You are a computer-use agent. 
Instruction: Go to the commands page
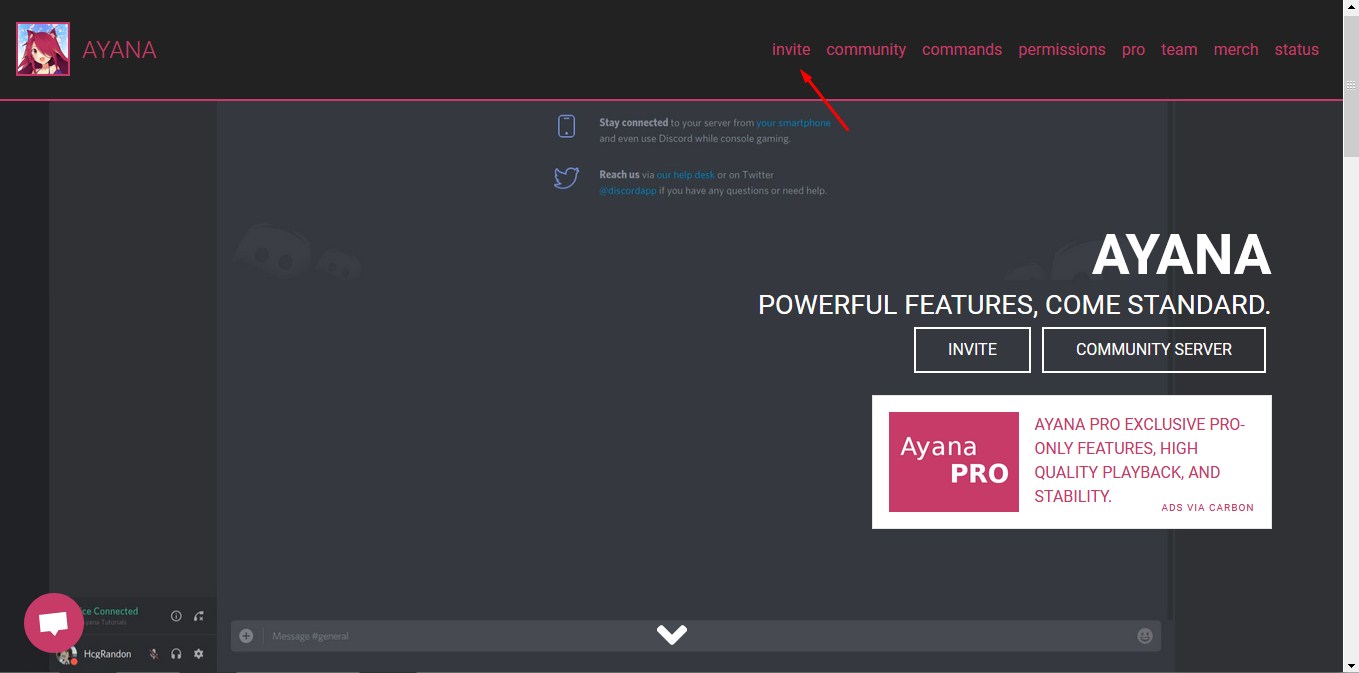coord(962,49)
